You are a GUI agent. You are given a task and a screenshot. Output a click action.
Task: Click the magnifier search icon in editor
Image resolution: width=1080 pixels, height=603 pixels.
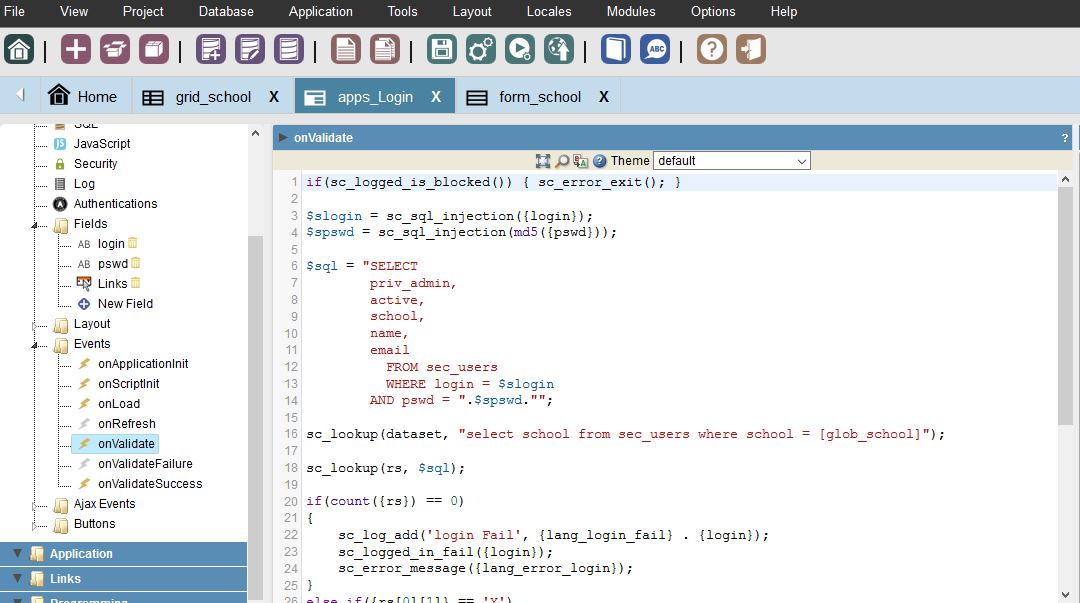(562, 161)
